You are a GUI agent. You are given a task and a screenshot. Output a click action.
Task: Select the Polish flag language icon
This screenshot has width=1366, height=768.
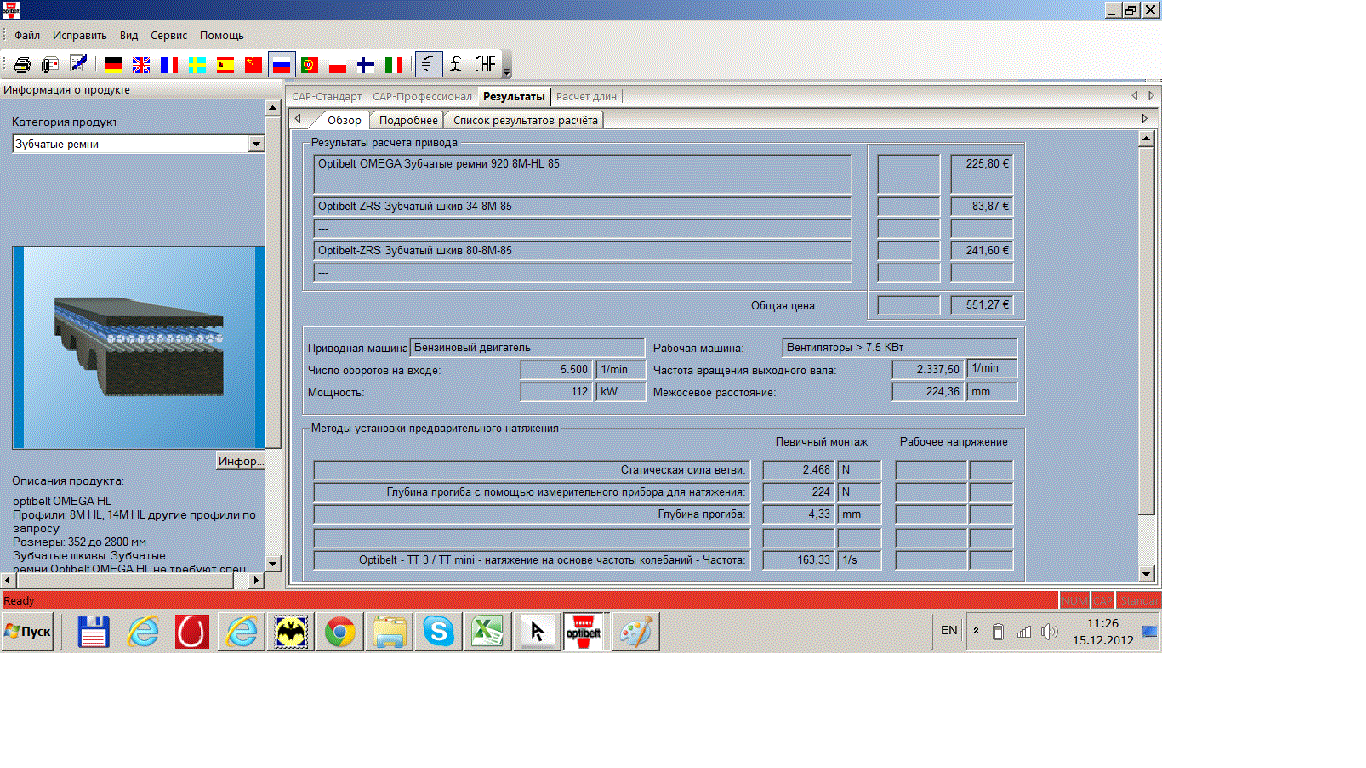338,65
